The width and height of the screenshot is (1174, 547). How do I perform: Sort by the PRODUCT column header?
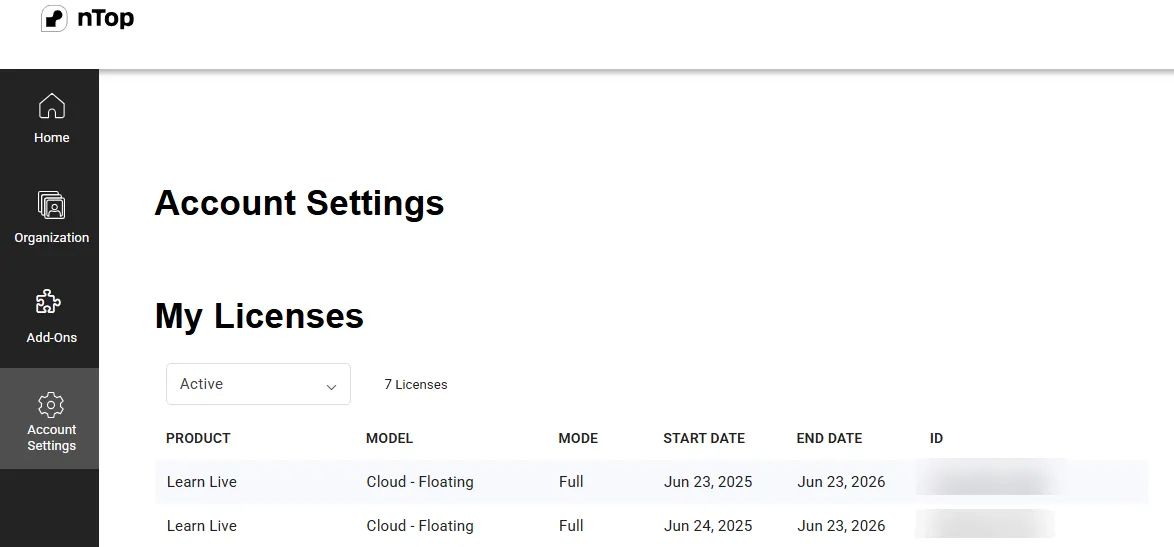tap(198, 438)
